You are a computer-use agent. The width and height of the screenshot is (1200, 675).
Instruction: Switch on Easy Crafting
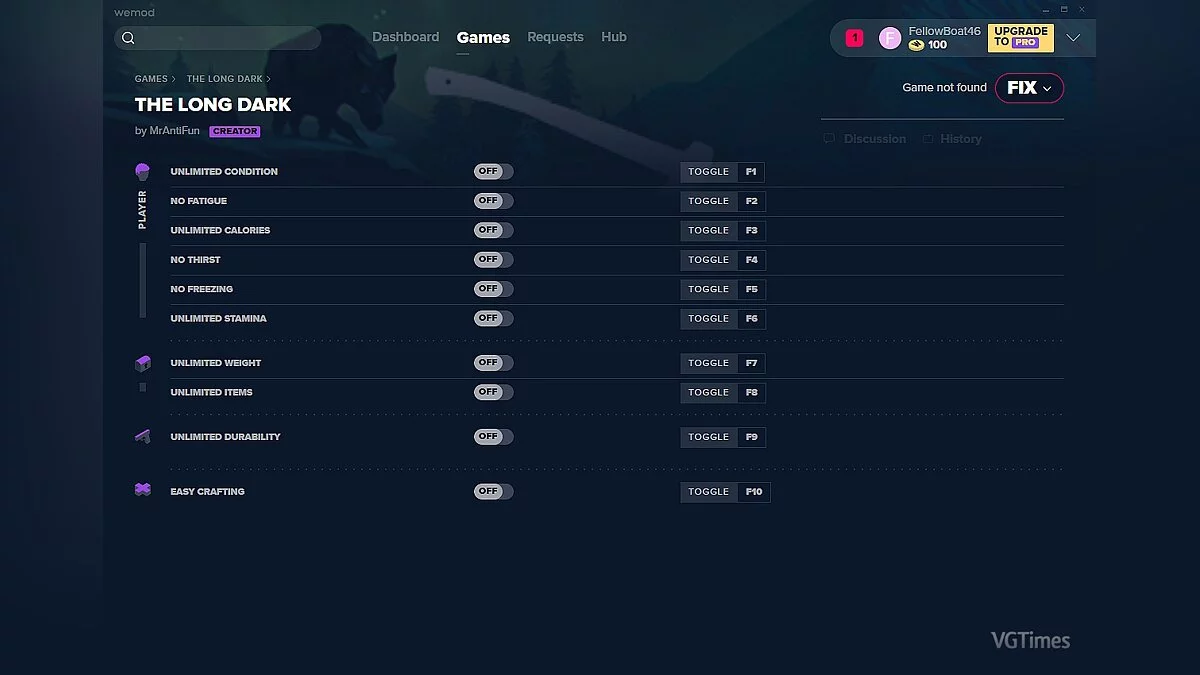tap(493, 491)
